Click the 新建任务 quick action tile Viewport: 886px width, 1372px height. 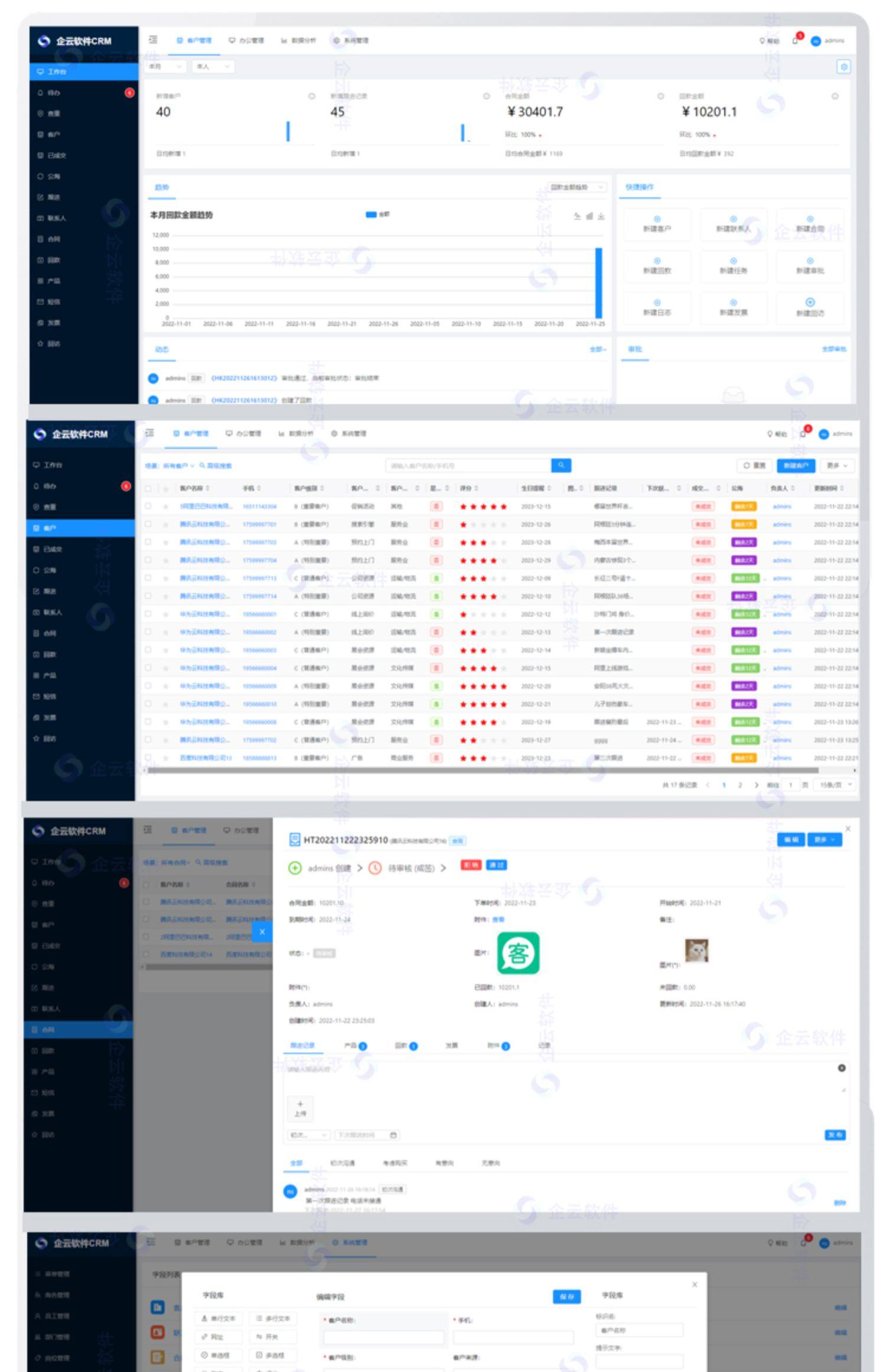733,266
